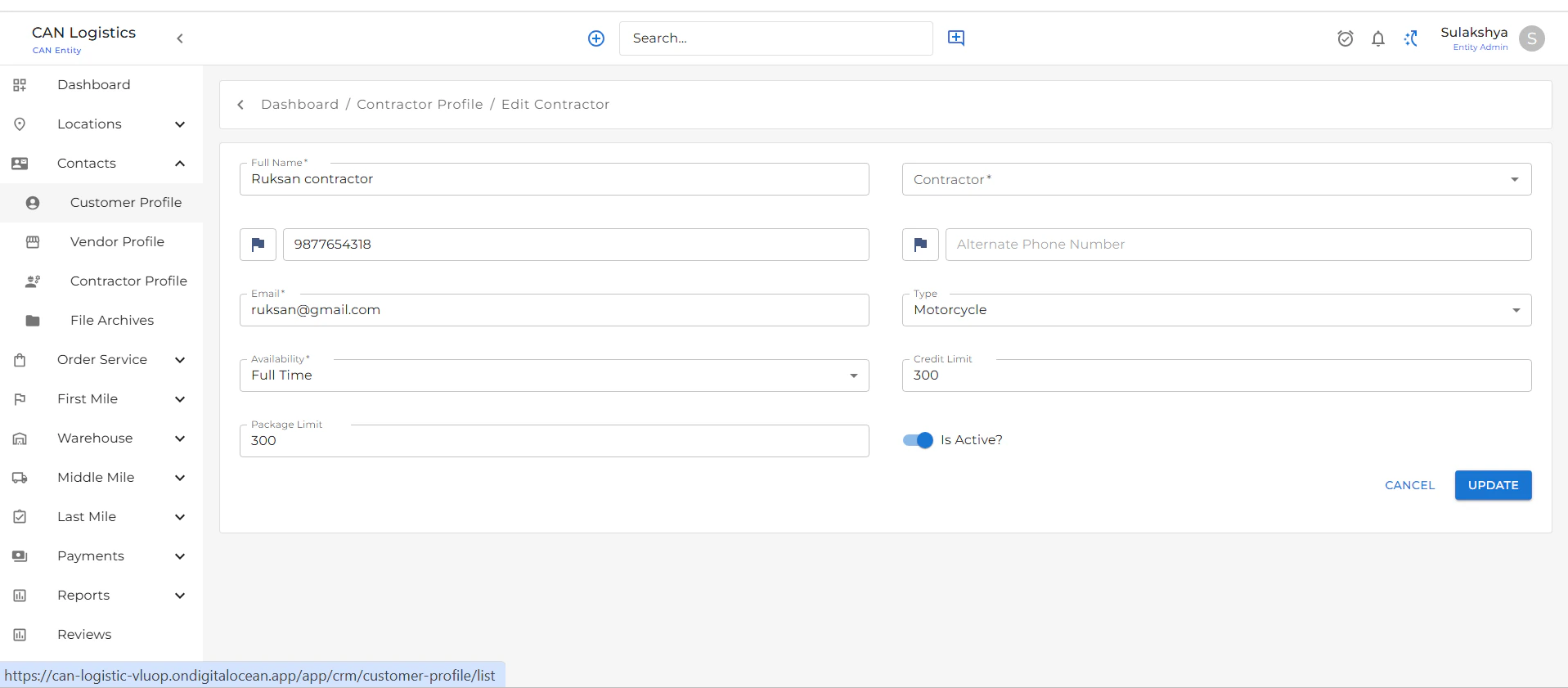Click the circular plus add icon
Viewport: 1568px width, 688px height.
(596, 38)
